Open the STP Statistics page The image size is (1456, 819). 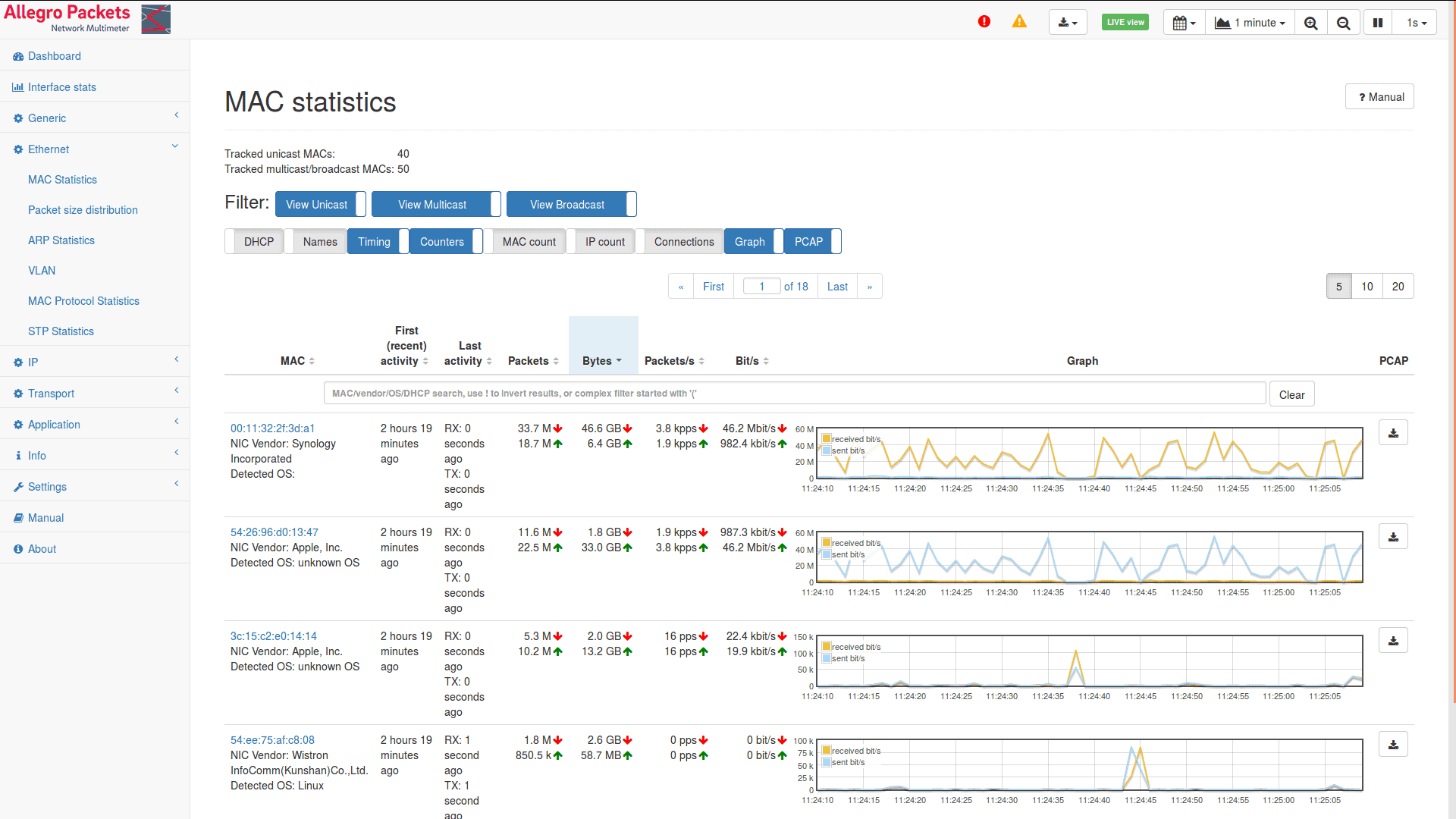61,331
